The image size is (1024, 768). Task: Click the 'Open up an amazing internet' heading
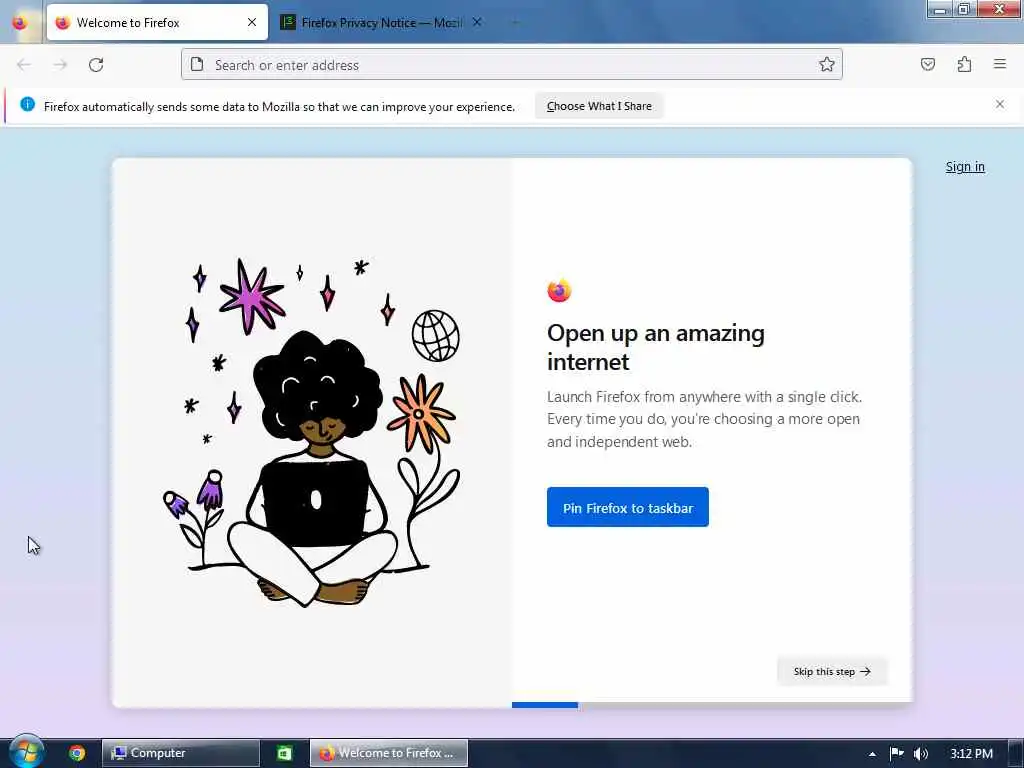[x=656, y=347]
